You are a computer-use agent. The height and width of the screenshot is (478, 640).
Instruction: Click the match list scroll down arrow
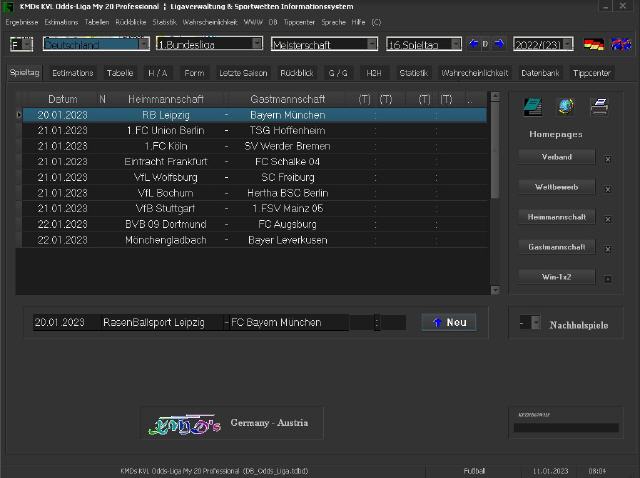(495, 290)
